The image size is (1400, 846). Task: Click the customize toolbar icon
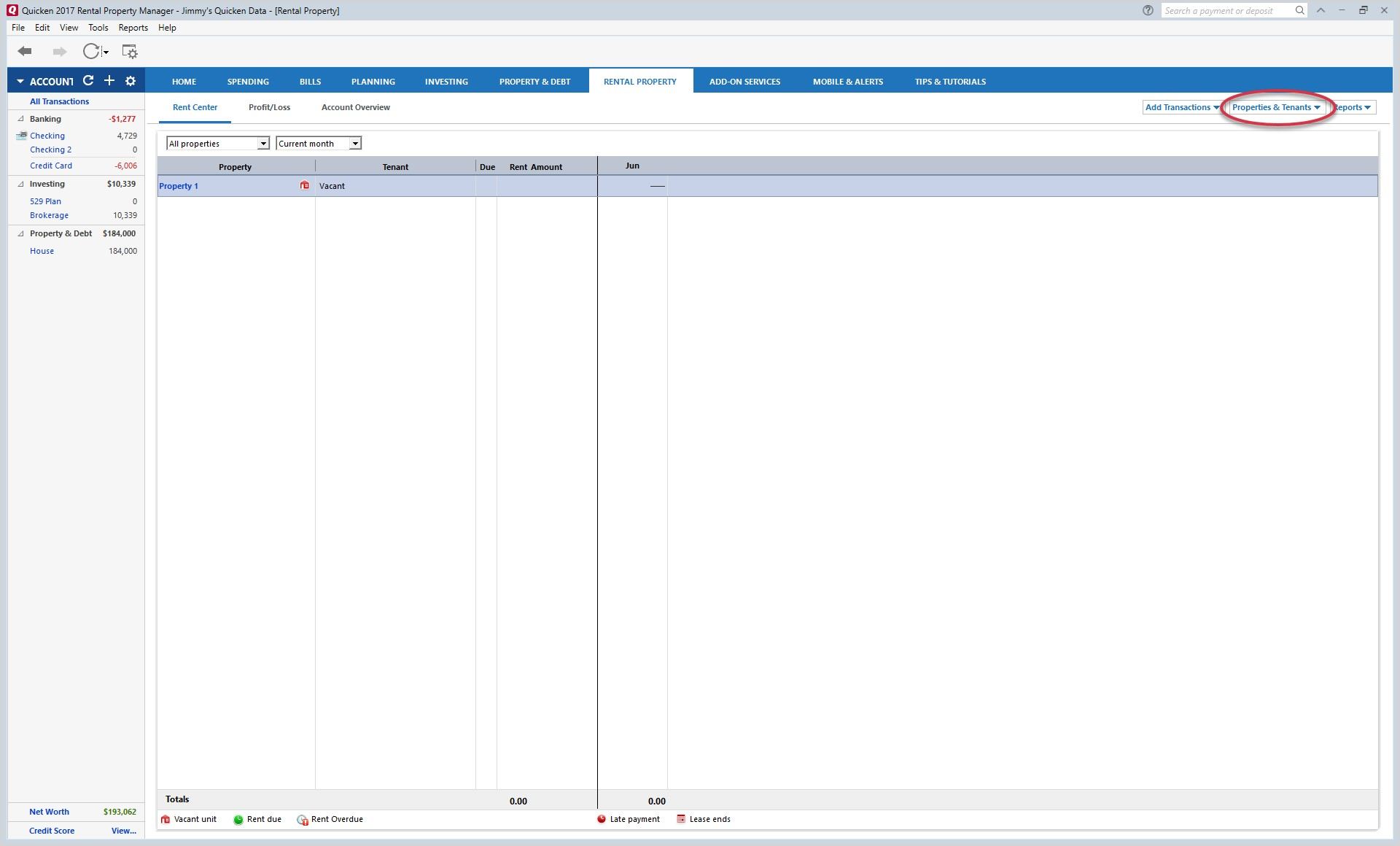[129, 51]
